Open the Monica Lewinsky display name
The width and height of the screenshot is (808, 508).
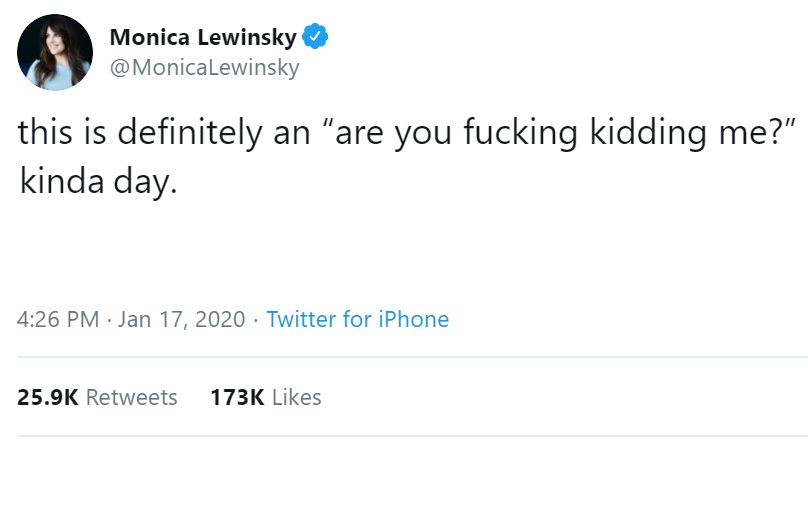click(x=203, y=38)
